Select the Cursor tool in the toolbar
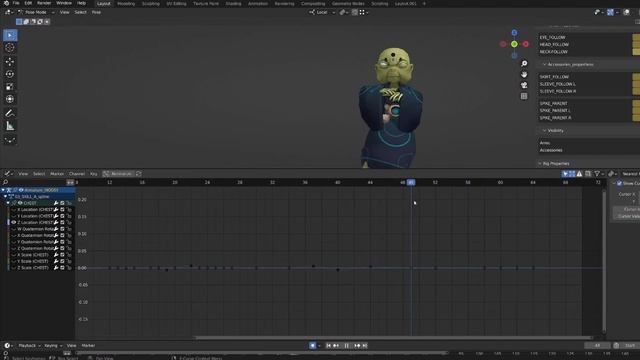The image size is (640, 360). pyautogui.click(x=10, y=48)
